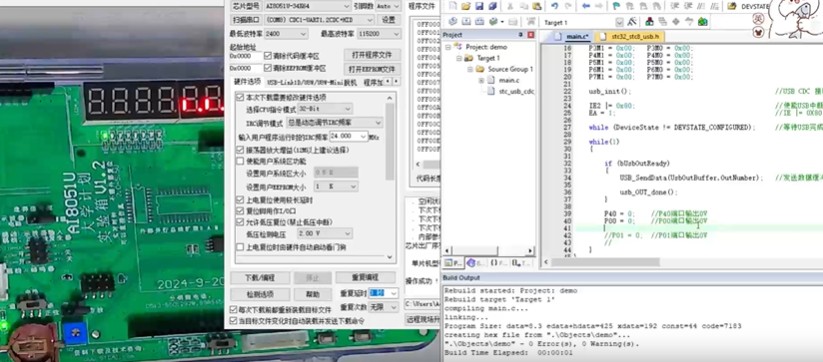Click the Batch Build icon
This screenshot has width=823, height=362.
click(492, 22)
